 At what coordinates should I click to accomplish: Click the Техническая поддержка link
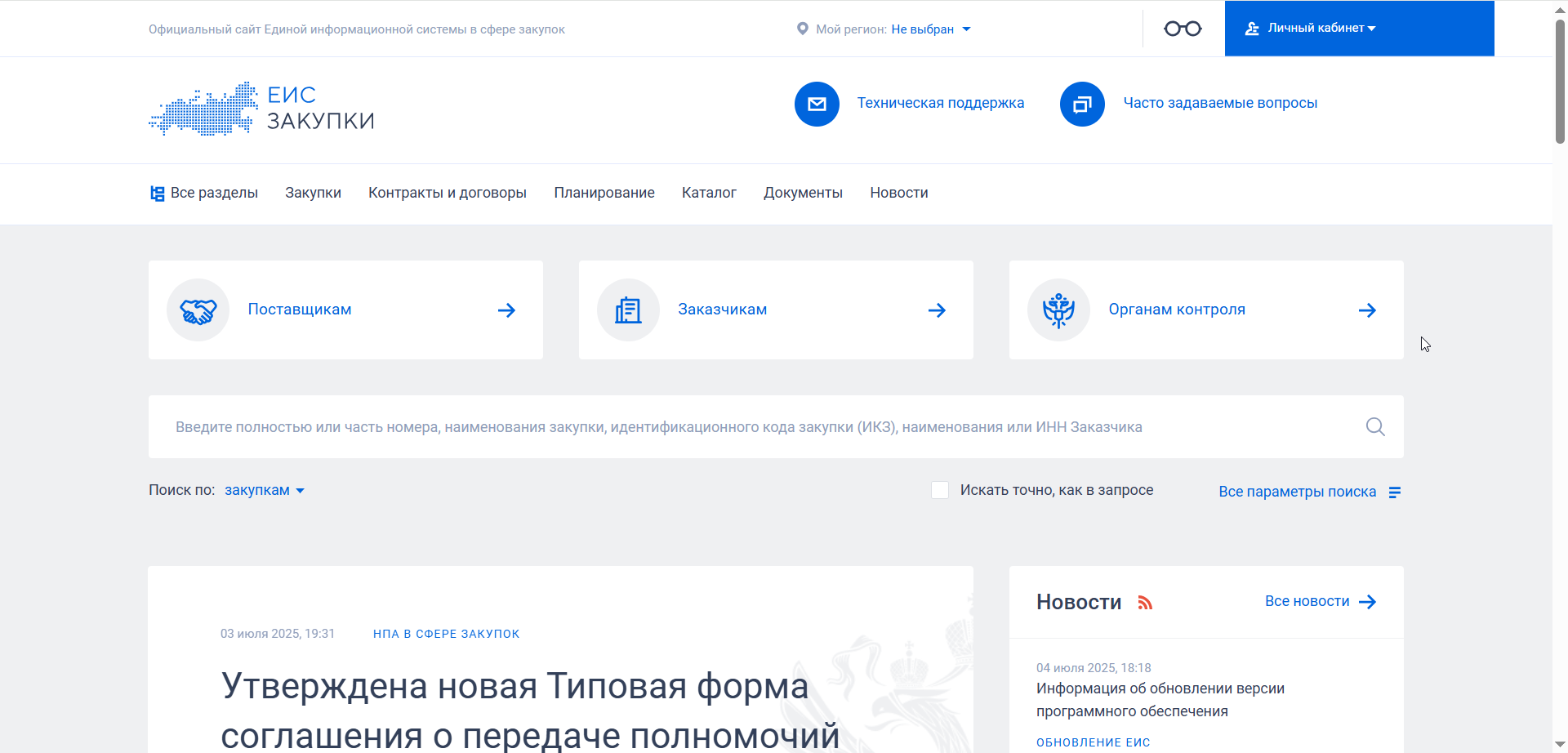(941, 103)
